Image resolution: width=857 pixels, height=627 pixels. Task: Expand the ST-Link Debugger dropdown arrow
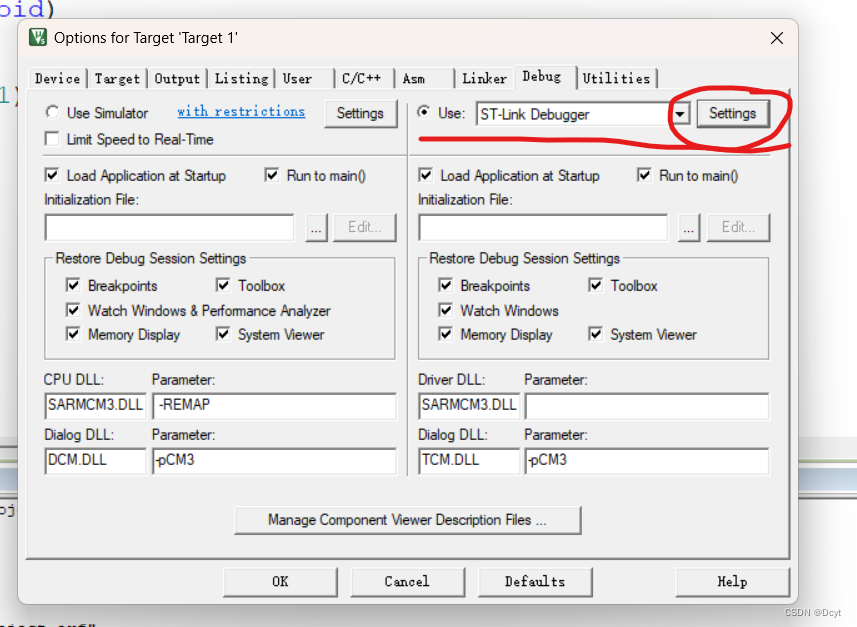coord(680,114)
